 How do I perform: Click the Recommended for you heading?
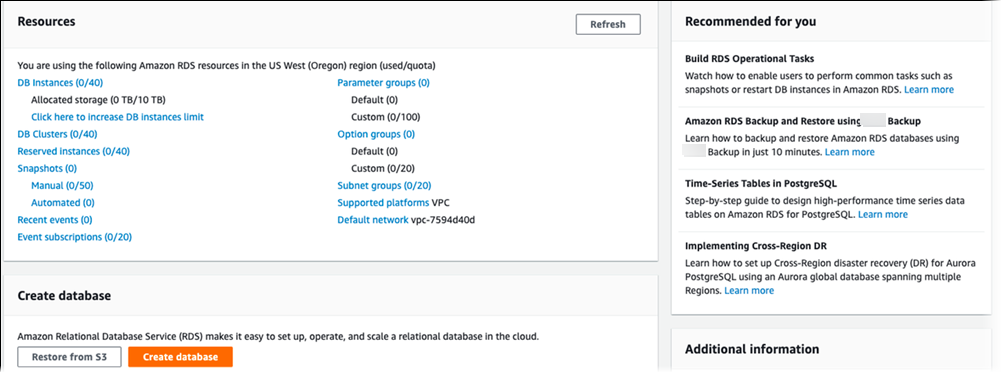click(750, 22)
